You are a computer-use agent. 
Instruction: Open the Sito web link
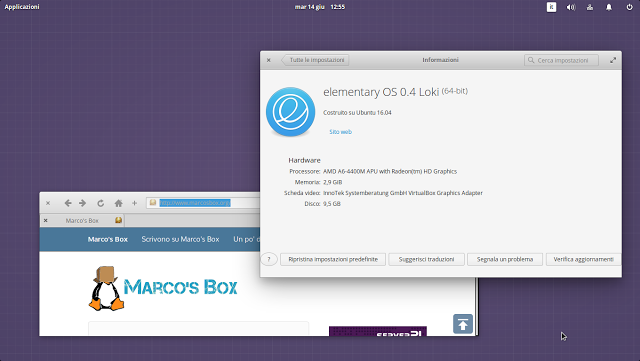(340, 132)
